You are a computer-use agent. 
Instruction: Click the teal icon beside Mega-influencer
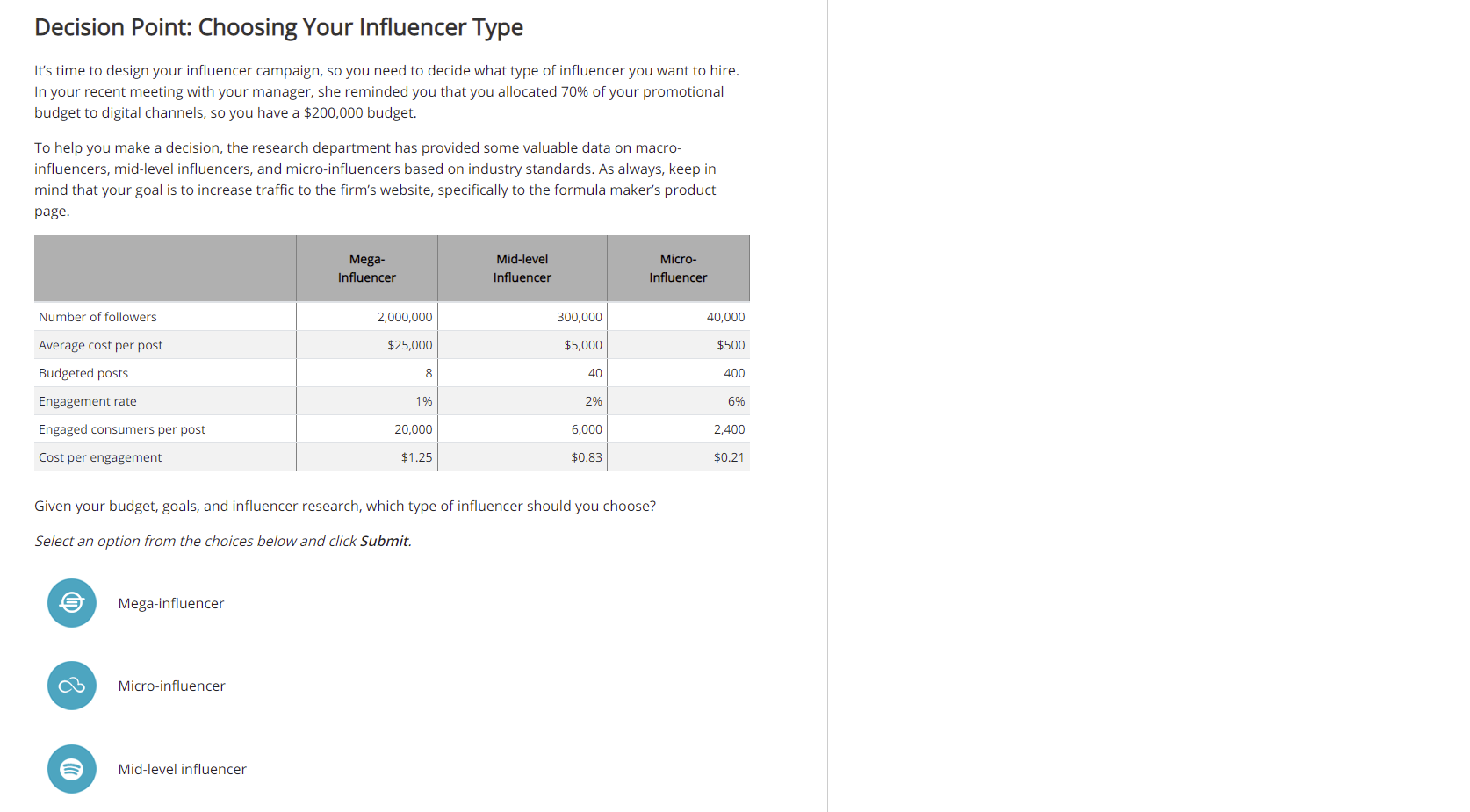tap(71, 603)
